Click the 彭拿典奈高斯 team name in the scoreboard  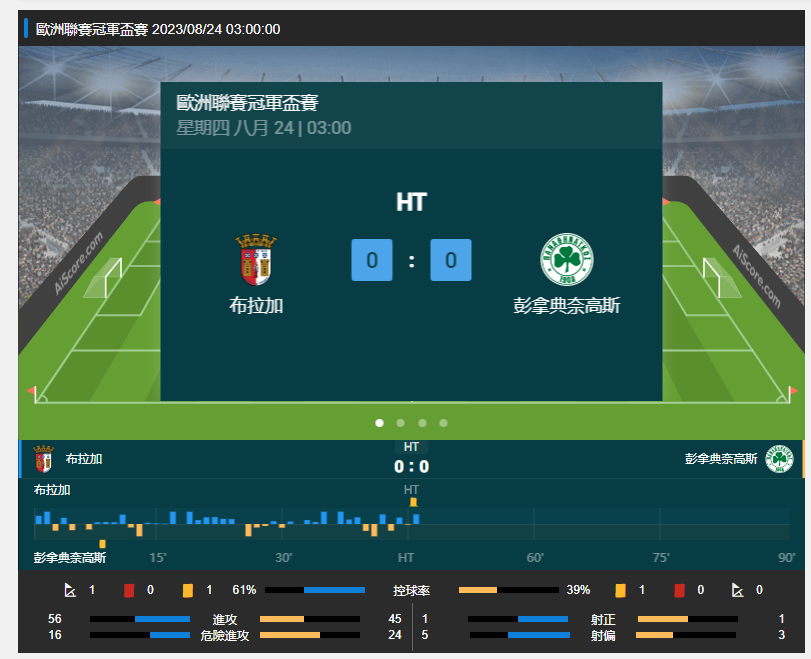coord(567,306)
